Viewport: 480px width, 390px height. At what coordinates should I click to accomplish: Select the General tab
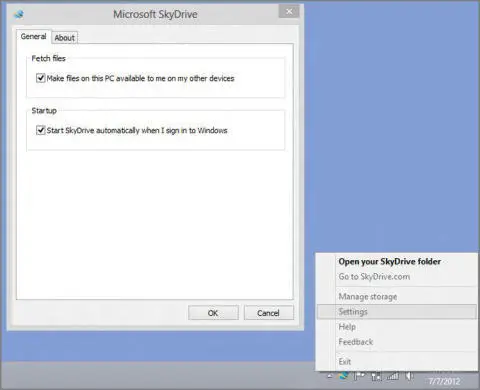click(x=33, y=36)
